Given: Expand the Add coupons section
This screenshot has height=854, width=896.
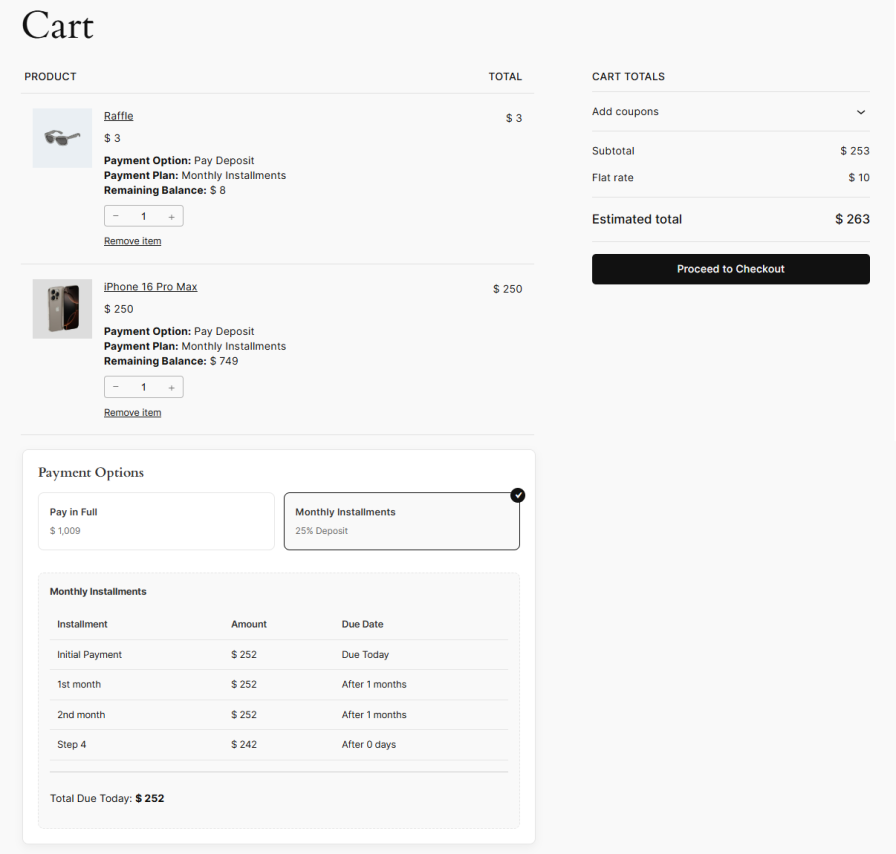Looking at the screenshot, I should click(730, 112).
